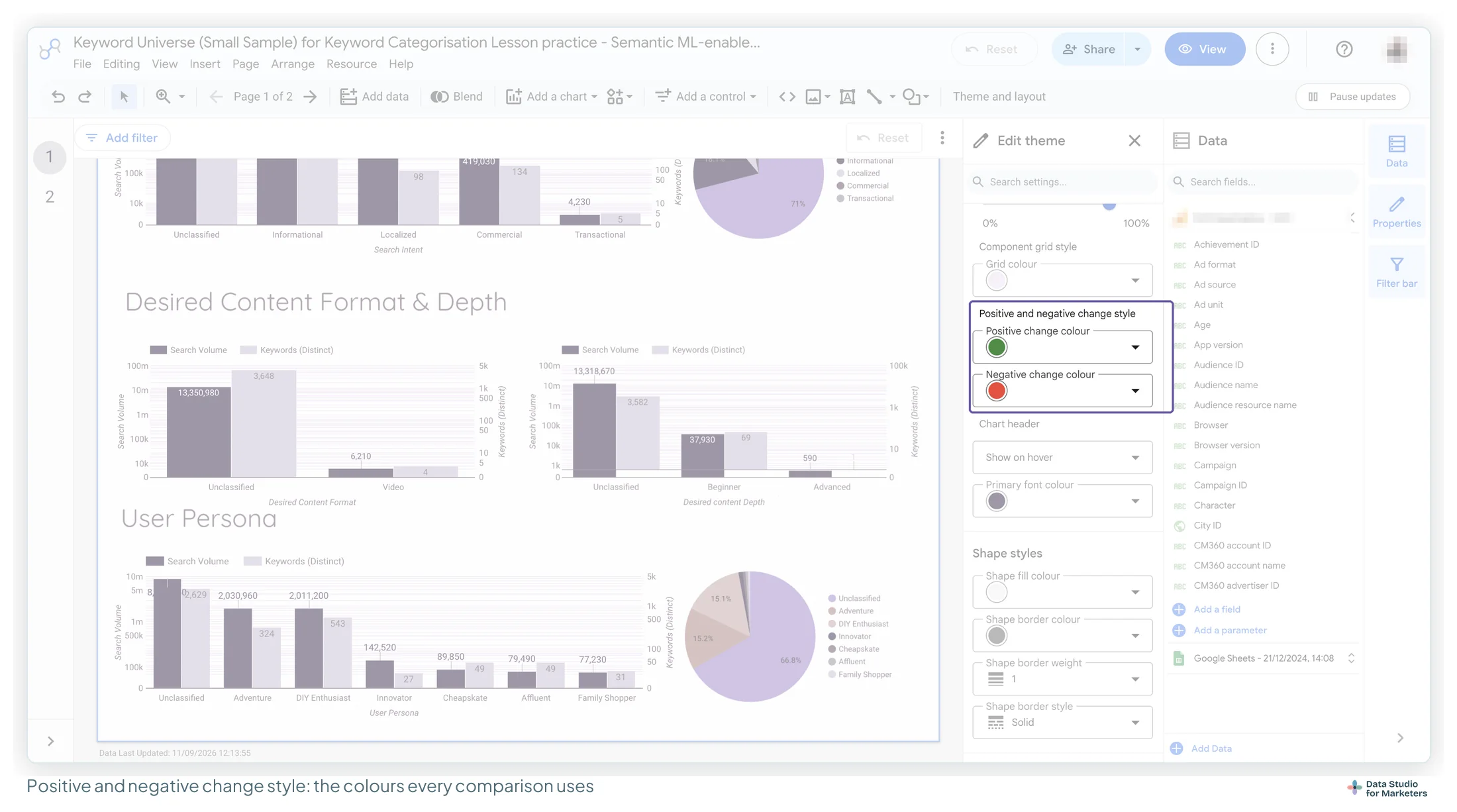The height and width of the screenshot is (812, 1457).
Task: Select the text box tool
Action: tap(847, 97)
